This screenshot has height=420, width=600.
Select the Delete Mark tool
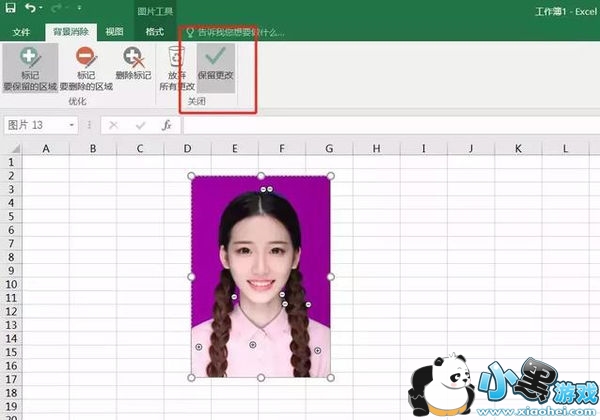[x=132, y=58]
